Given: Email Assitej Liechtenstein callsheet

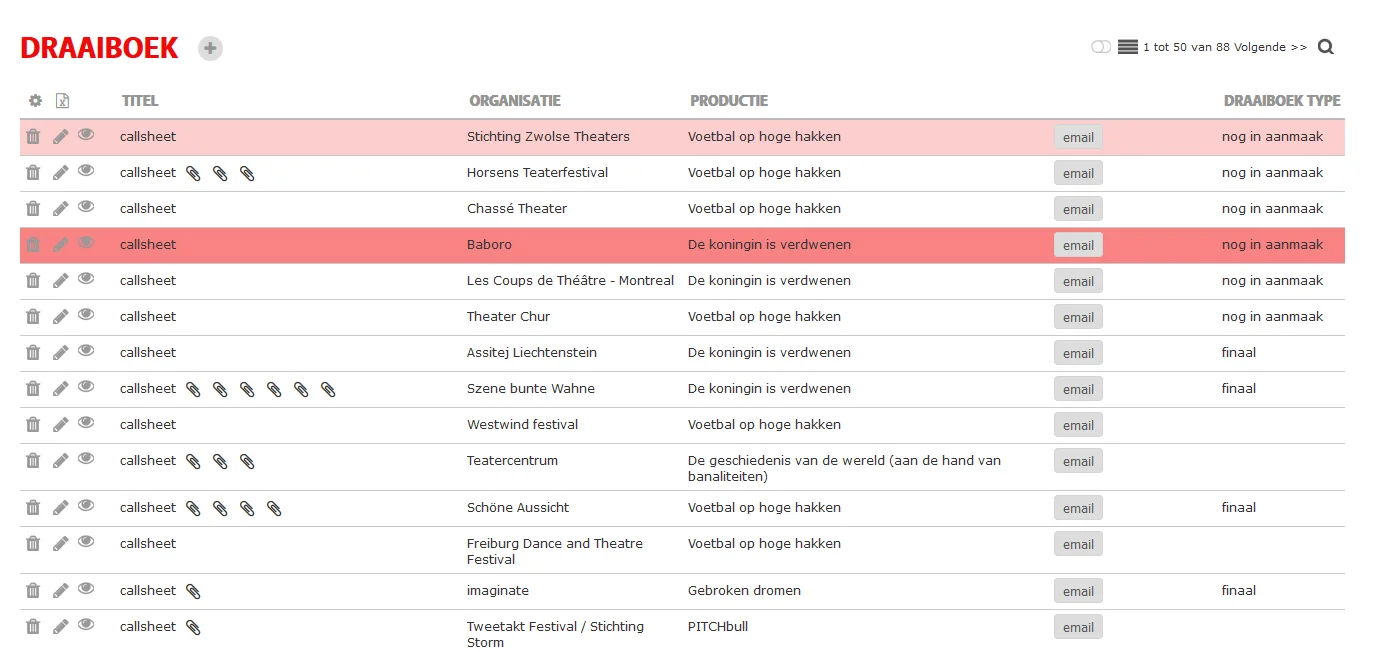Looking at the screenshot, I should 1078,353.
